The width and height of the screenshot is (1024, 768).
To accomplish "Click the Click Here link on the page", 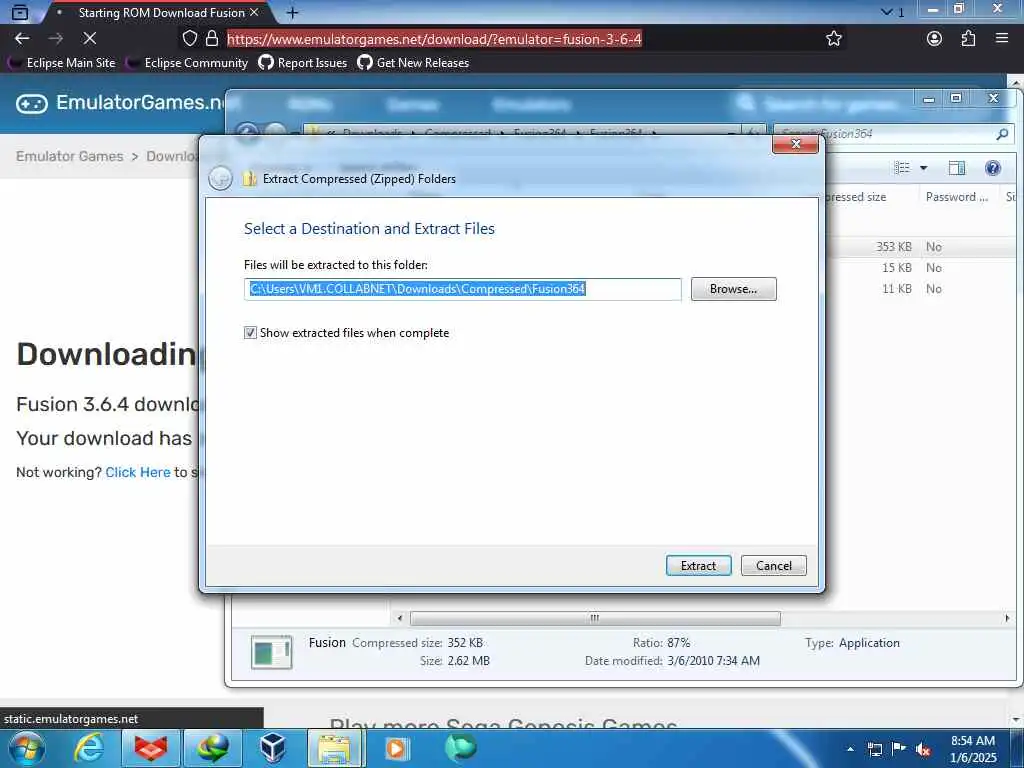I will (138, 472).
